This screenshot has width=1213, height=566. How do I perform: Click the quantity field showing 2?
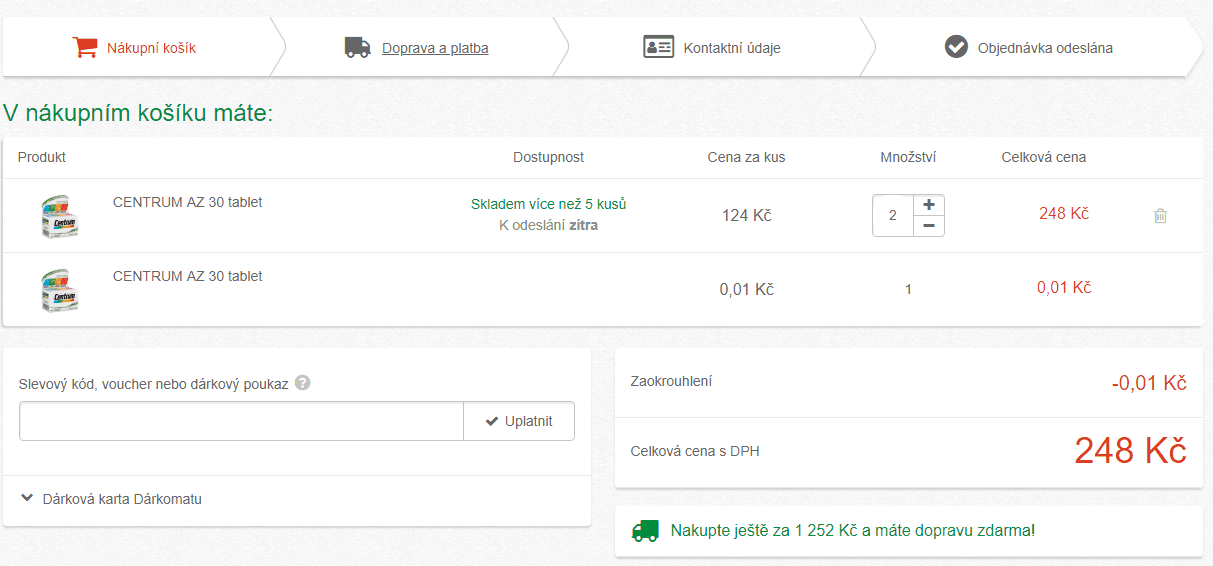point(892,215)
